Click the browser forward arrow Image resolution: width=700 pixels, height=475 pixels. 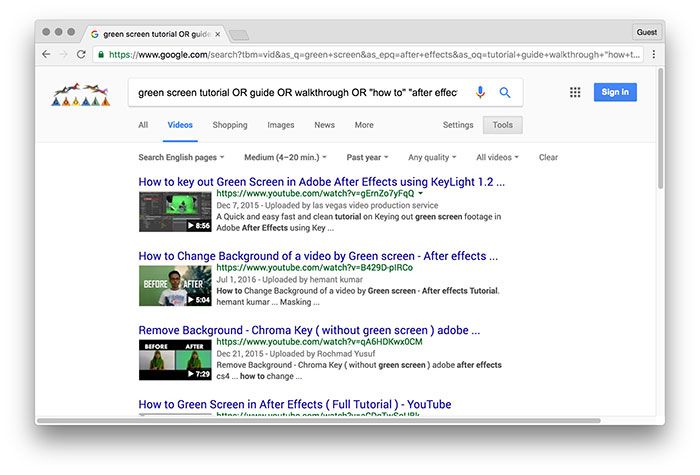[x=64, y=54]
